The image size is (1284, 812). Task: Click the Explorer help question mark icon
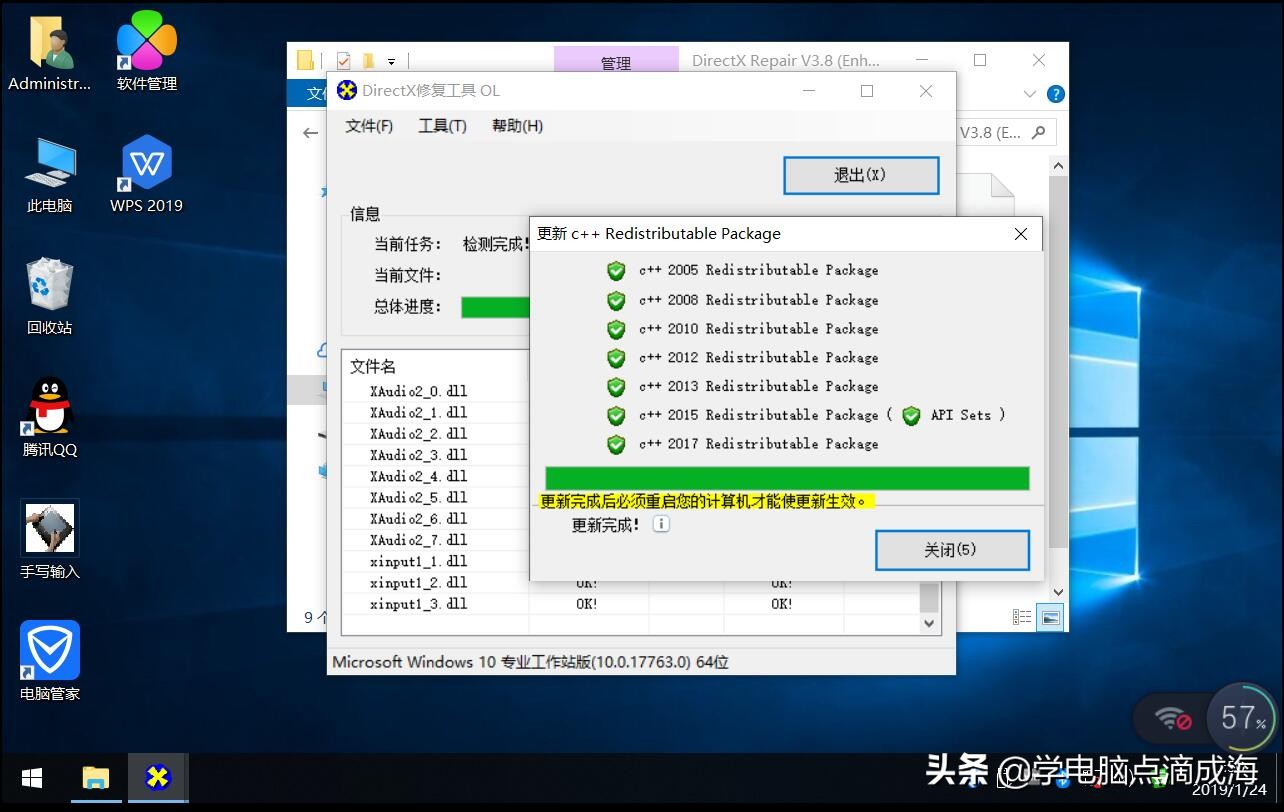point(1055,94)
